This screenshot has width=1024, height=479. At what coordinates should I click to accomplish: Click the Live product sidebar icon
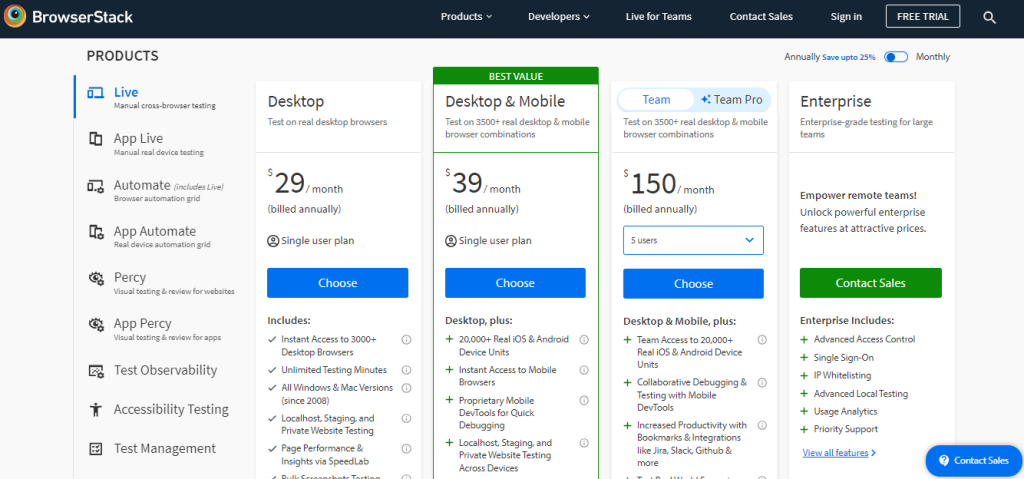(95, 93)
